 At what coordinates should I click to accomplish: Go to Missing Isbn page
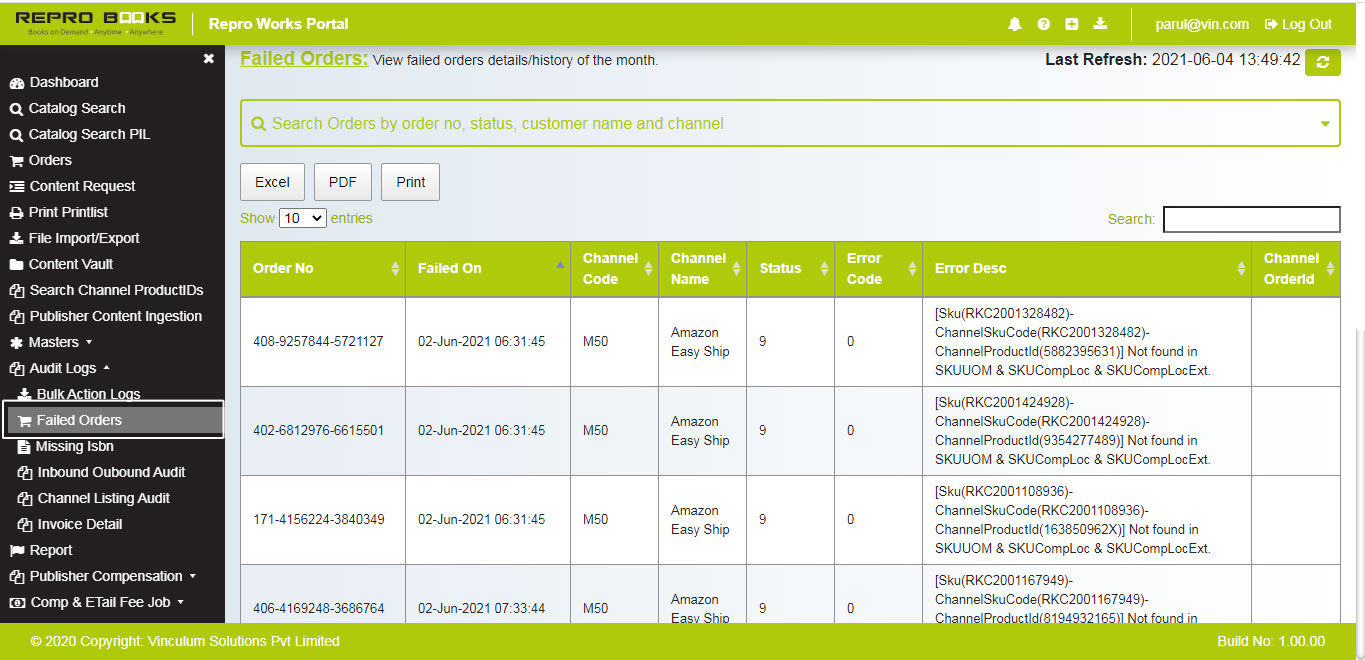click(x=74, y=446)
